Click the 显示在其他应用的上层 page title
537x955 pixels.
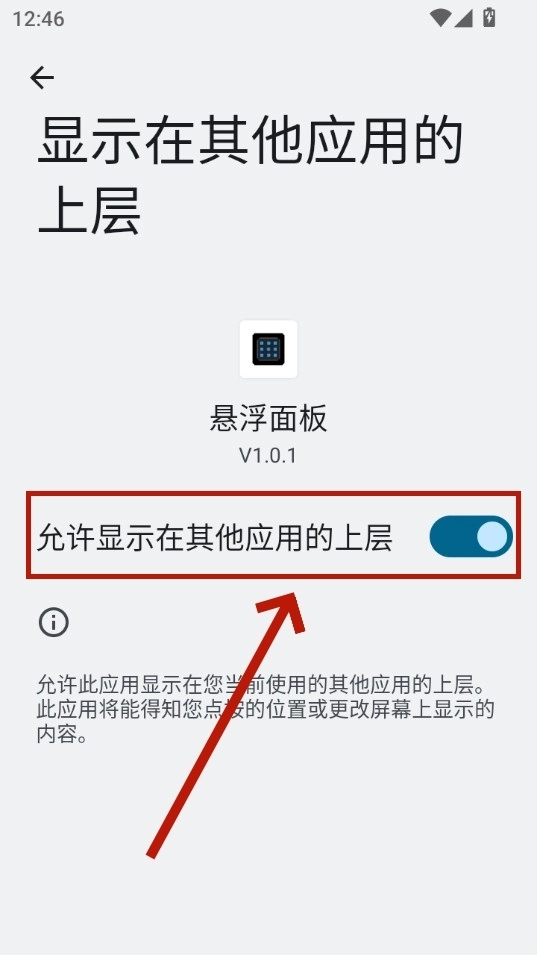coord(250,177)
